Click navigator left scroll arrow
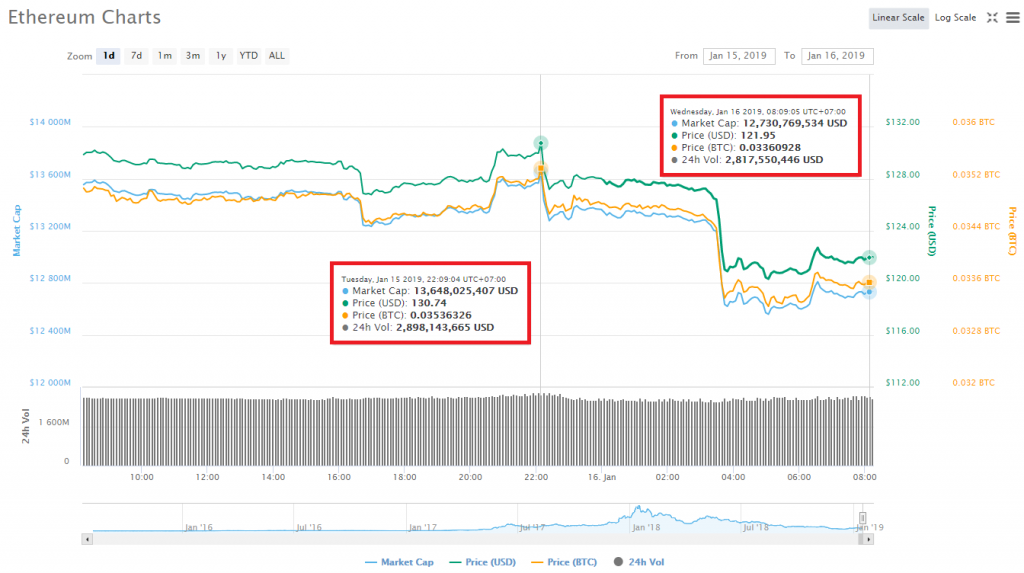Screen dimensions: 1024x573 click(x=87, y=539)
